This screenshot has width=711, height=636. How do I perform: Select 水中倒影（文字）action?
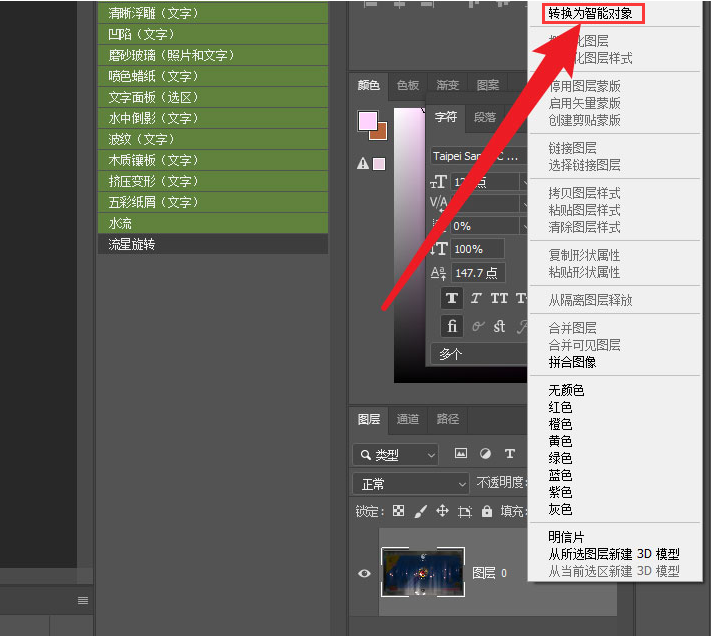[213, 118]
